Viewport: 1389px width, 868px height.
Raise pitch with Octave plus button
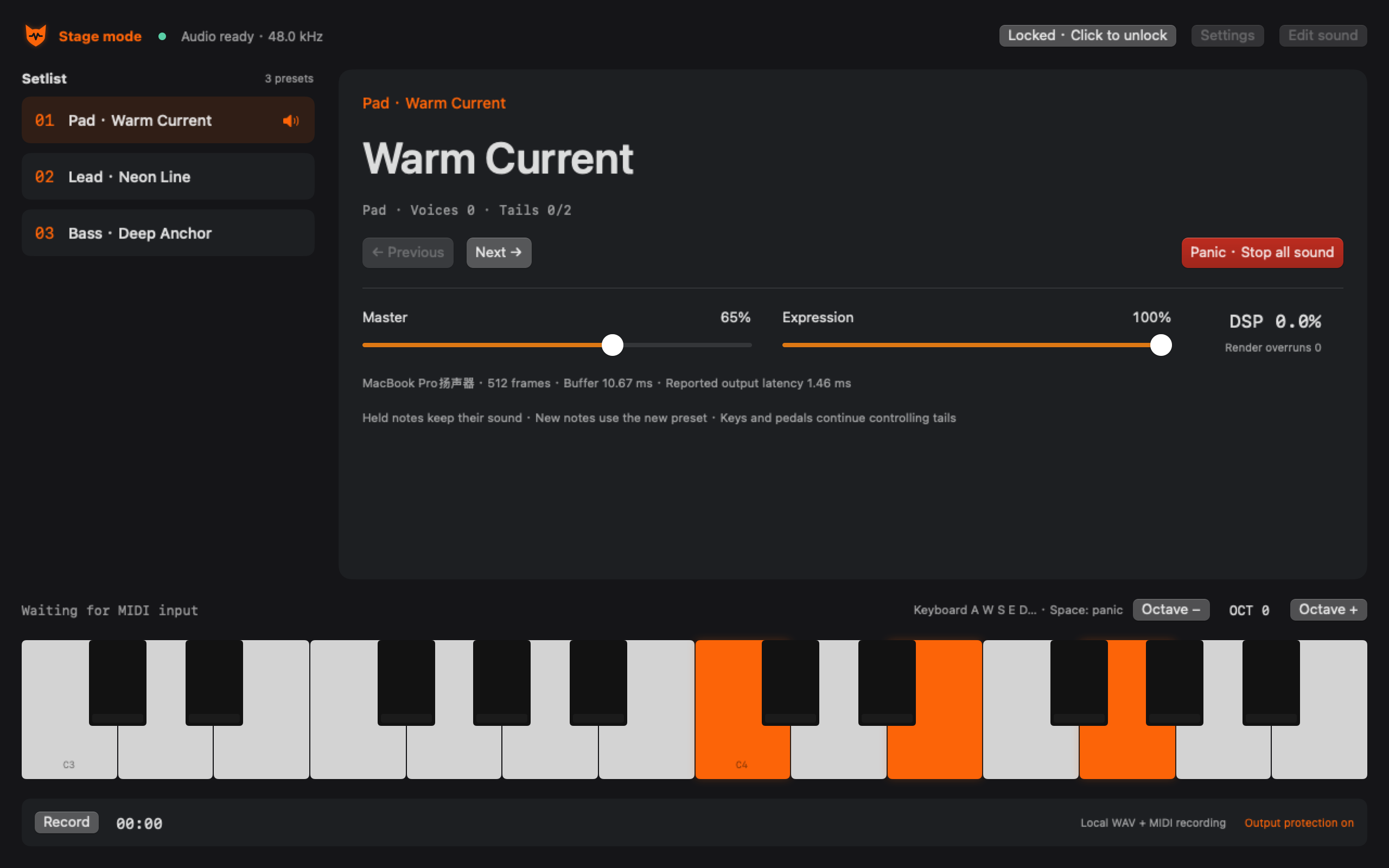(1328, 610)
